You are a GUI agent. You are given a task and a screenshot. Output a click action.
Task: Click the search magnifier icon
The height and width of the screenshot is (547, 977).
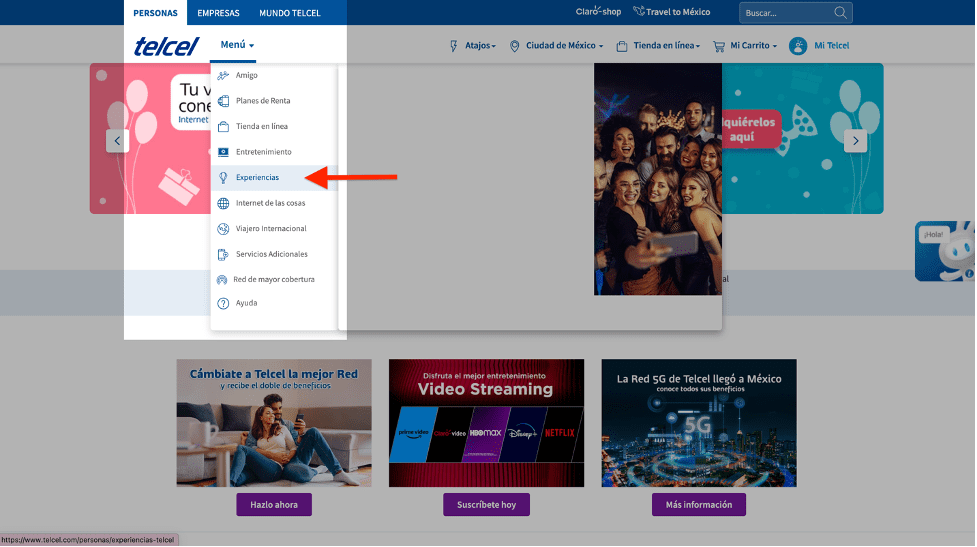click(841, 13)
